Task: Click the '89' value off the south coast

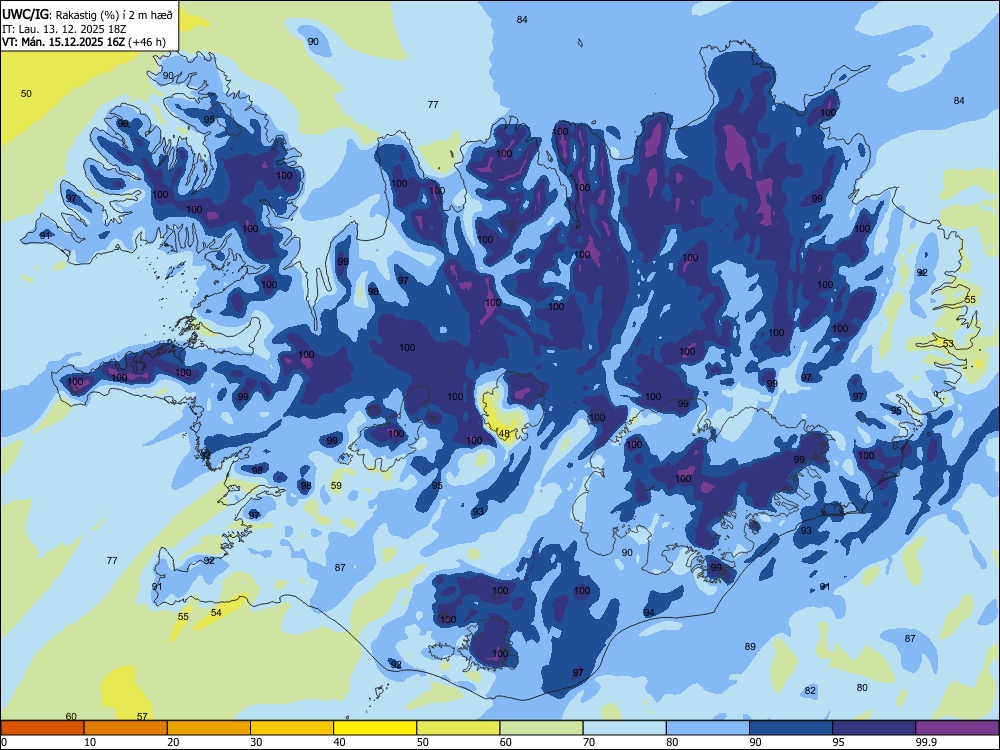Action: [750, 647]
